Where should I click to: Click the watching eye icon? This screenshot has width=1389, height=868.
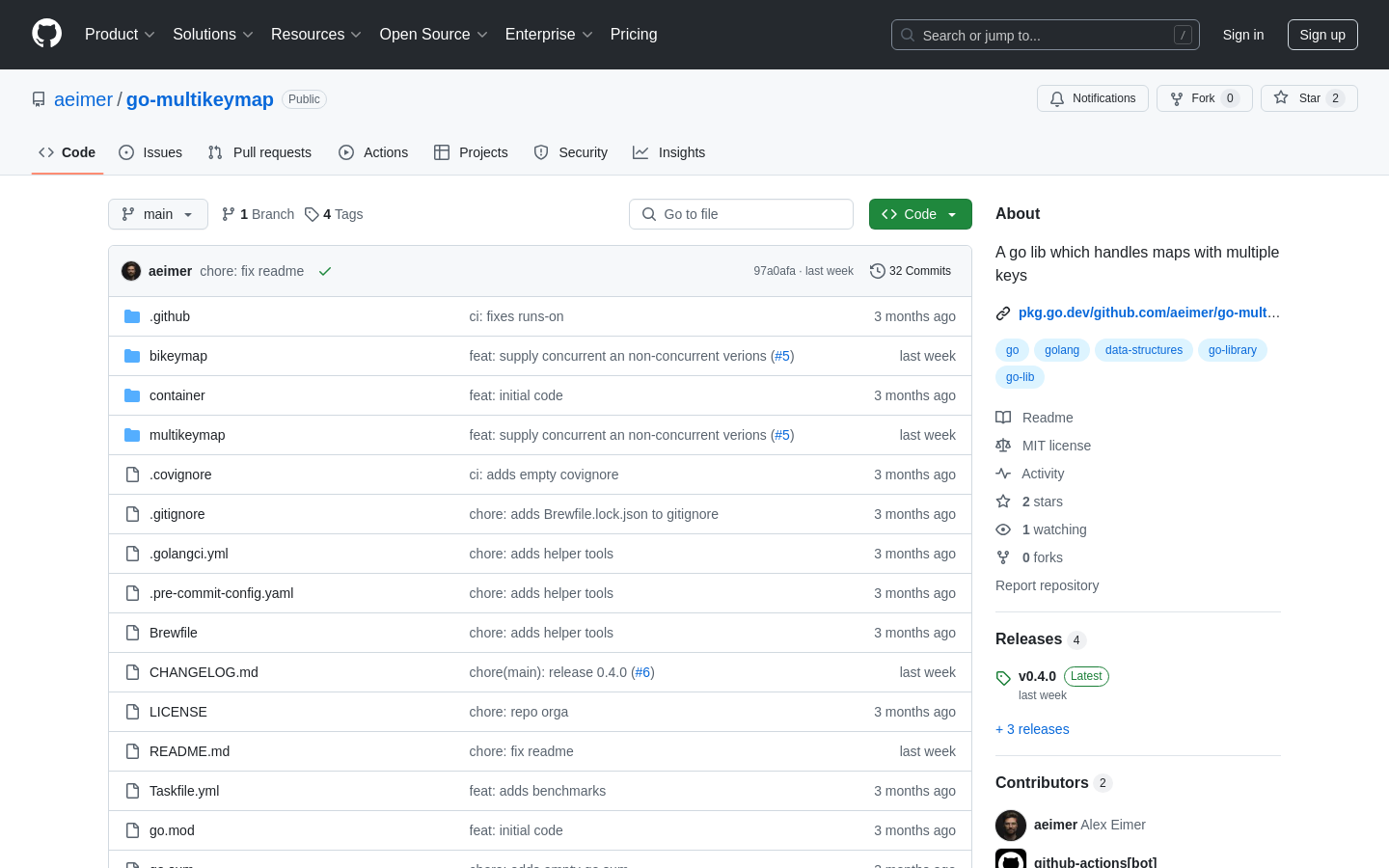[1003, 529]
